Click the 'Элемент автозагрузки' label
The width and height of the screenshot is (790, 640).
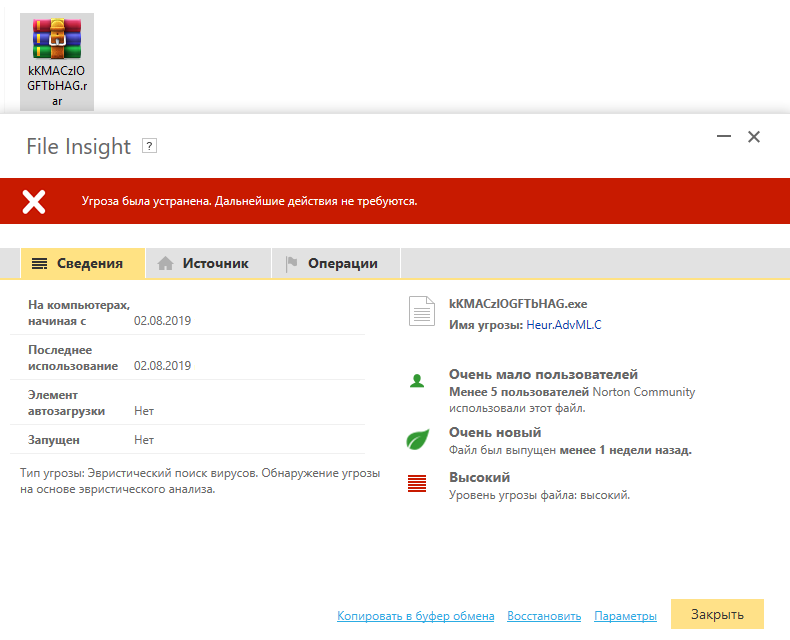[x=67, y=403]
